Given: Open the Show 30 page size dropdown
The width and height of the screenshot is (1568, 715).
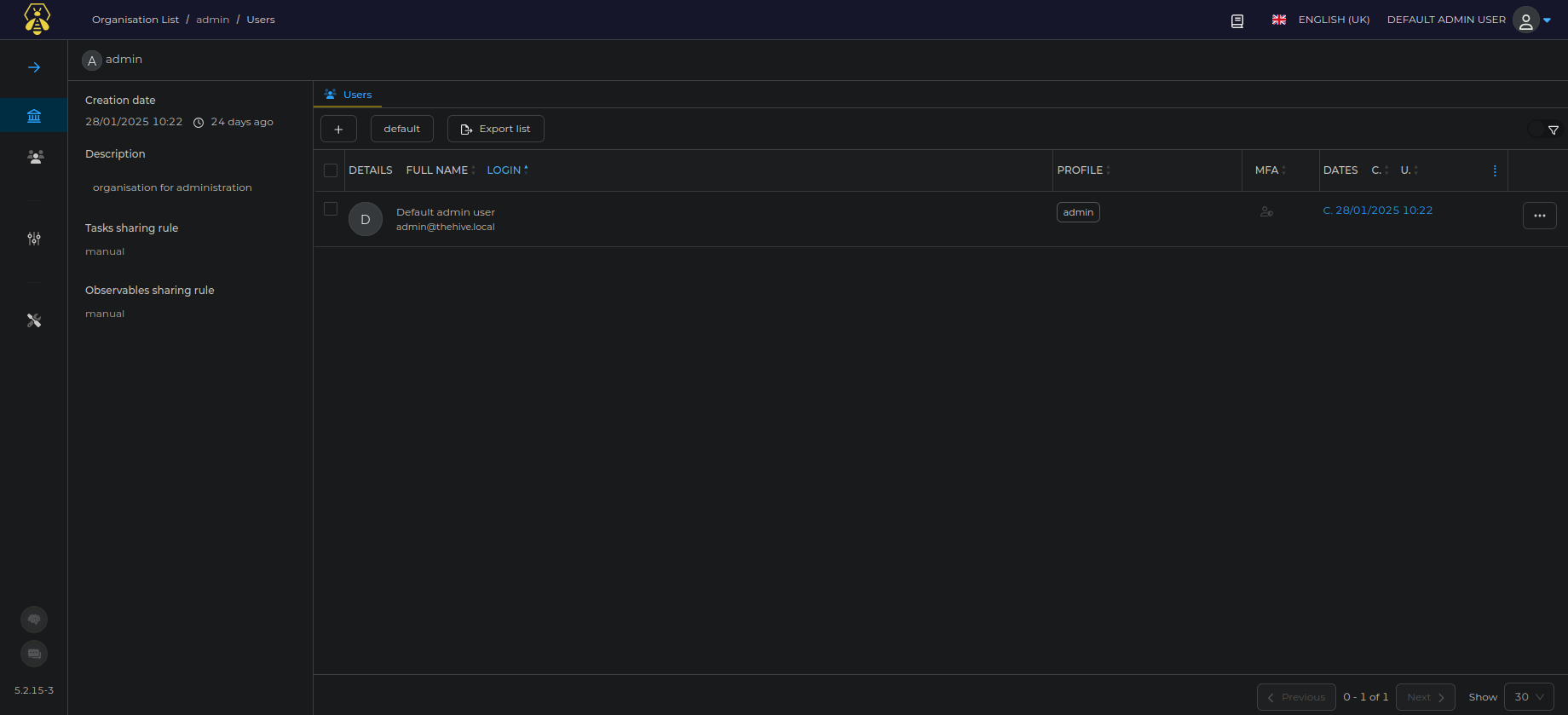Looking at the screenshot, I should (x=1529, y=697).
